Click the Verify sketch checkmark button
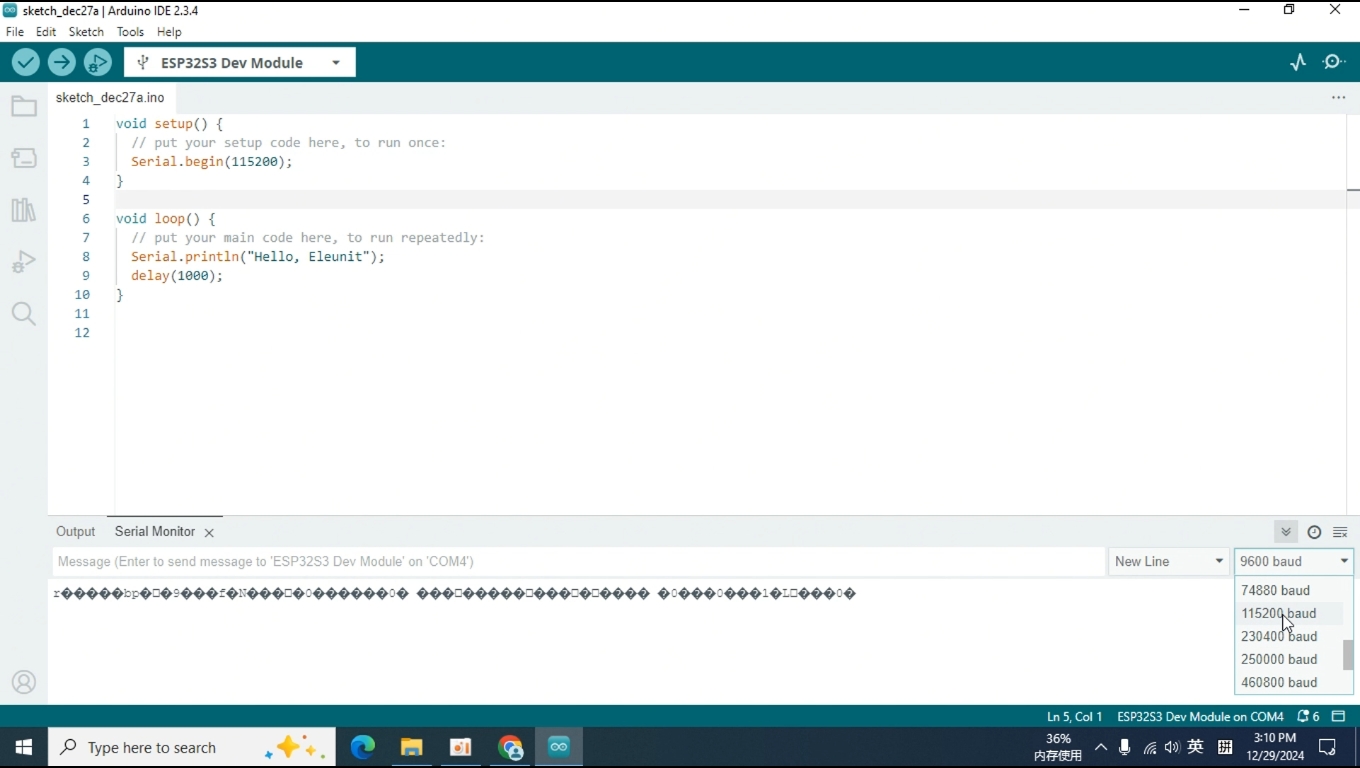Image resolution: width=1360 pixels, height=768 pixels. click(x=26, y=62)
